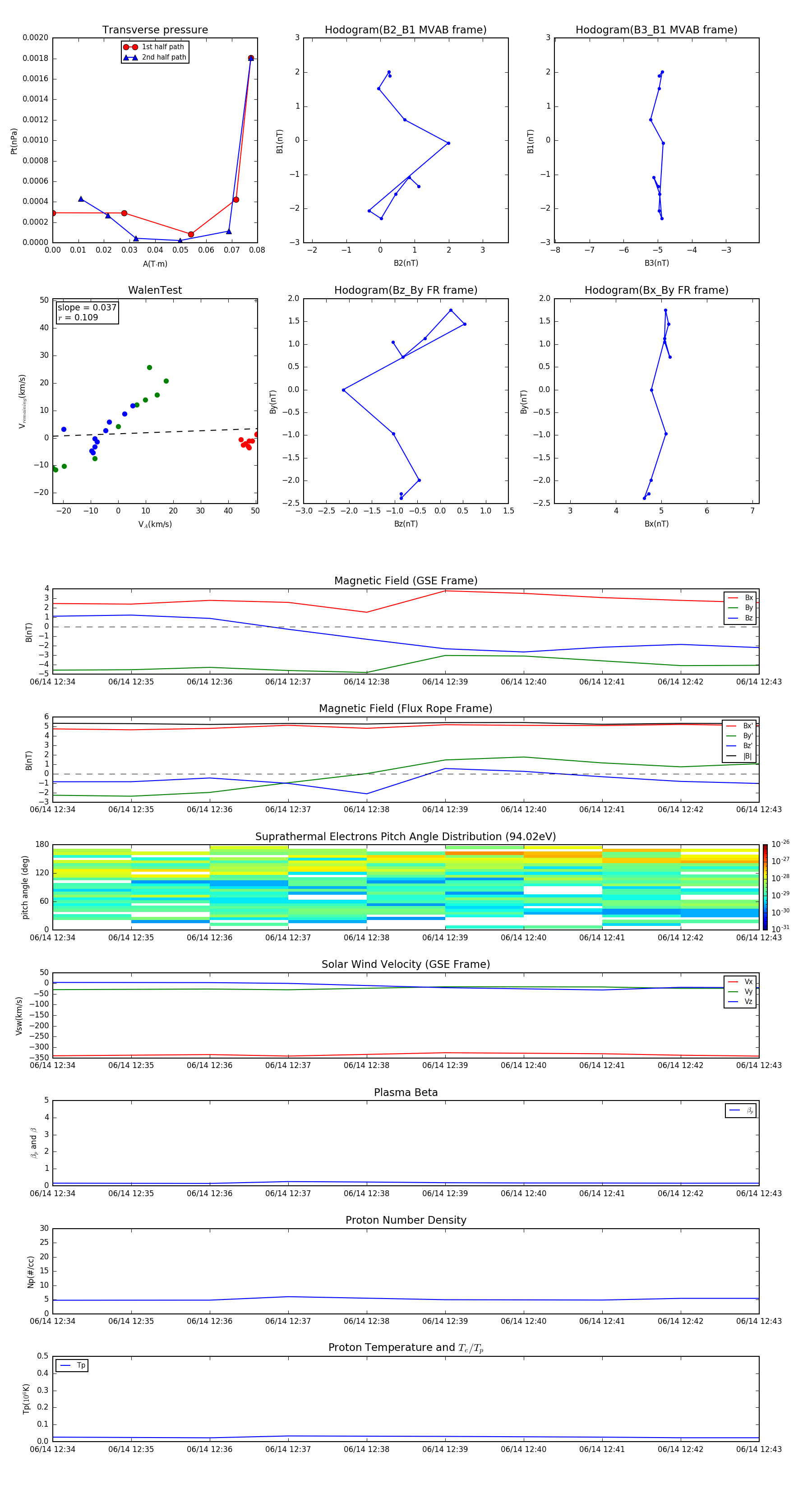Click the "Proton Temperature and Te/Tp" title
The width and height of the screenshot is (812, 1489).
(406, 1348)
